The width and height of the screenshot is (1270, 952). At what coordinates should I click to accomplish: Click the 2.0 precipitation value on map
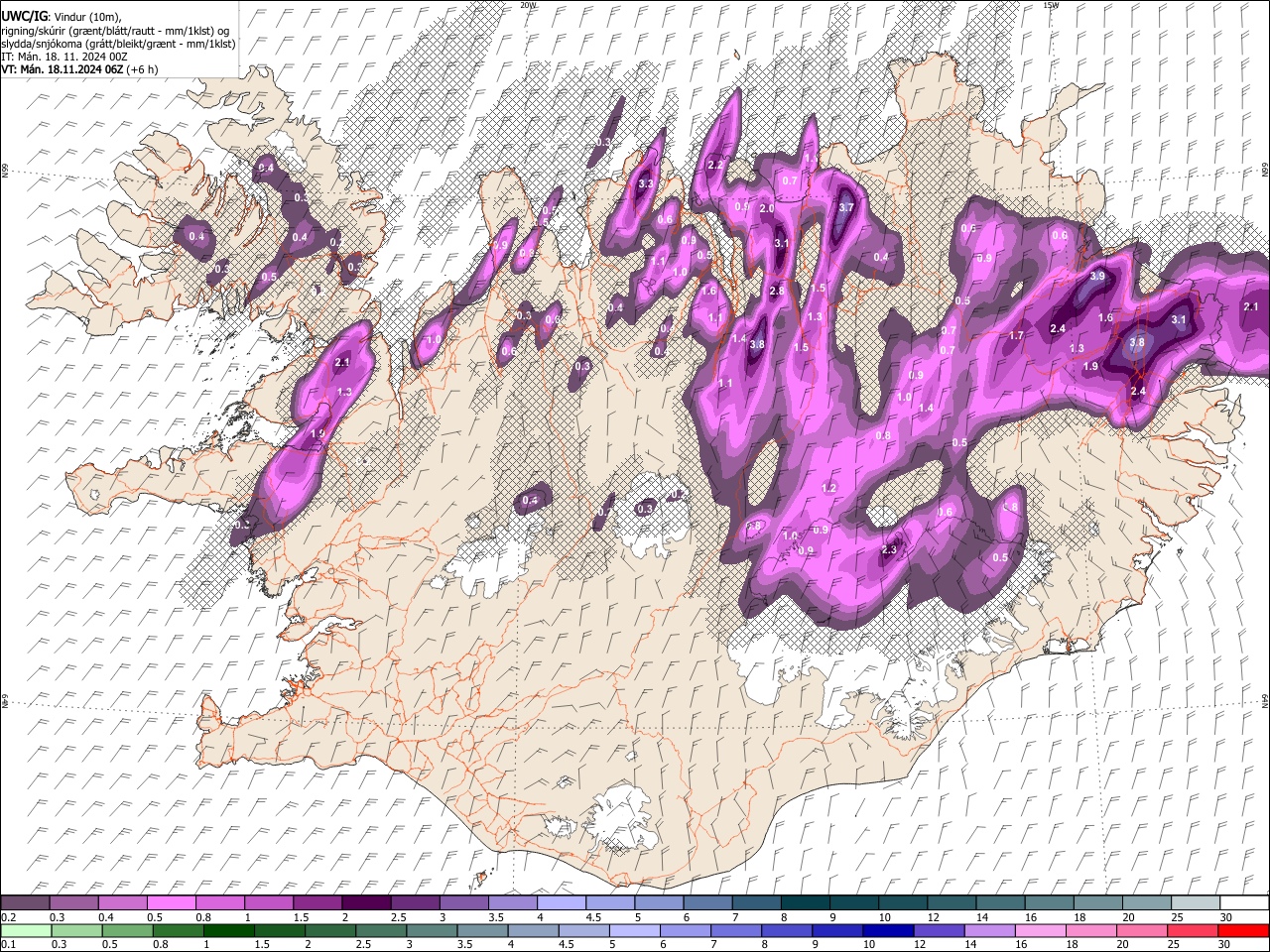767,208
